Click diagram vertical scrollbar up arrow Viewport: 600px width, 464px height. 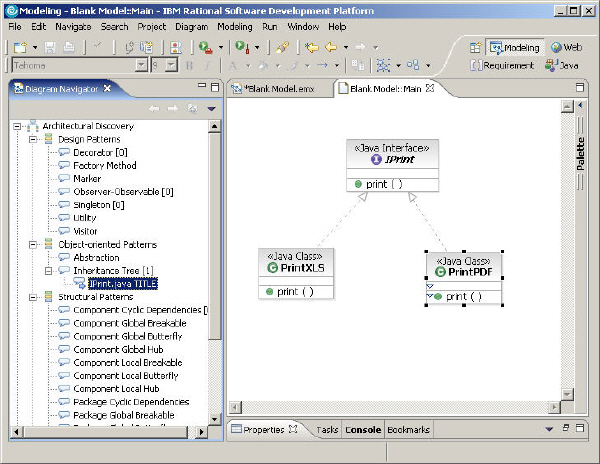(567, 107)
